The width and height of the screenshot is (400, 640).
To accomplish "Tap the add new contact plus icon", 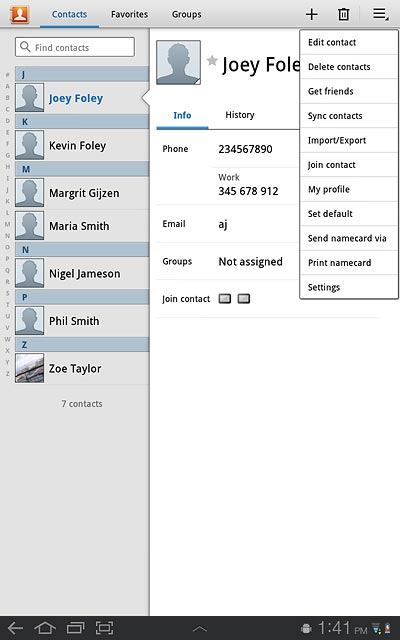I will [x=311, y=14].
